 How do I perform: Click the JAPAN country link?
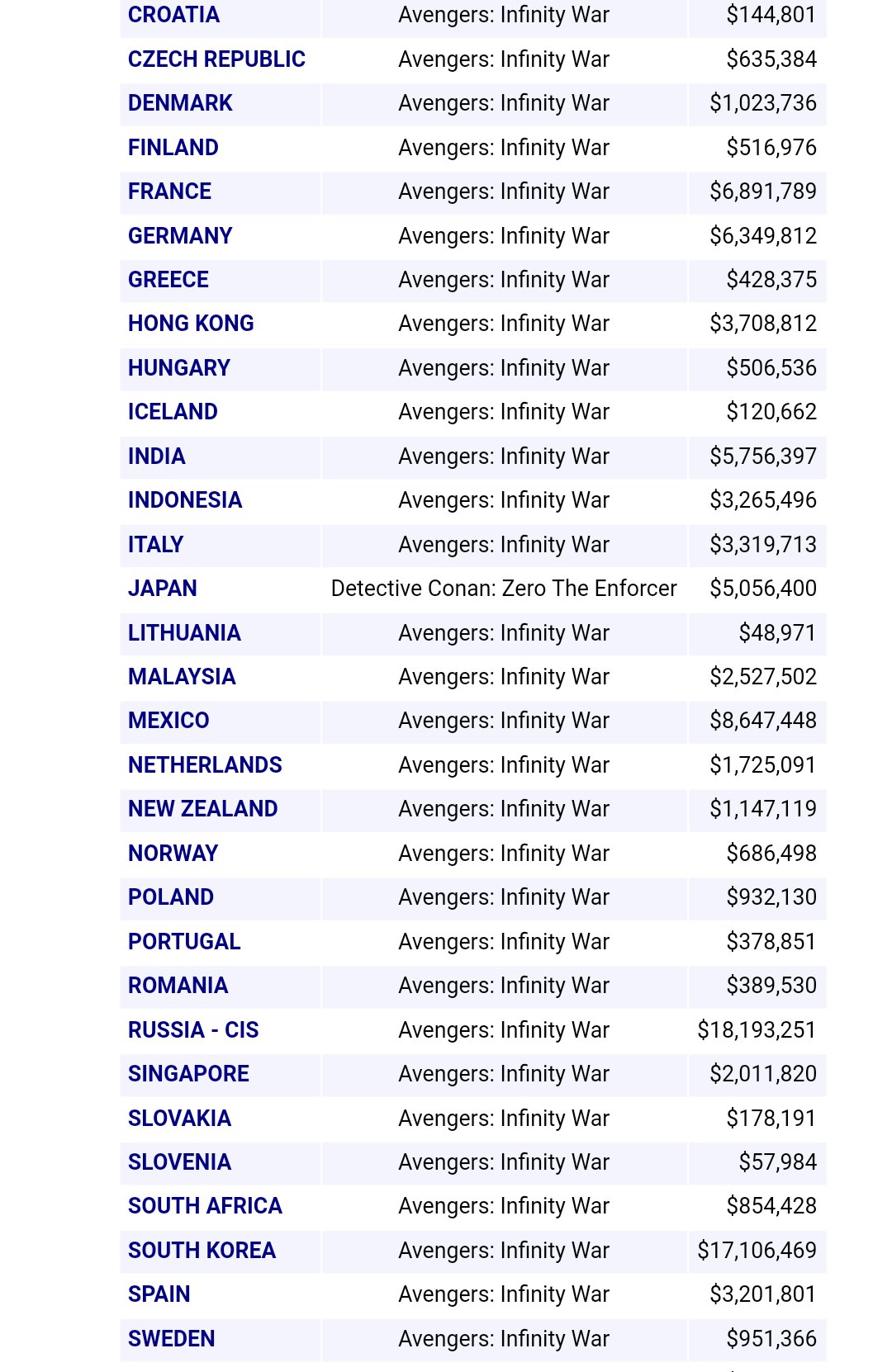click(162, 589)
